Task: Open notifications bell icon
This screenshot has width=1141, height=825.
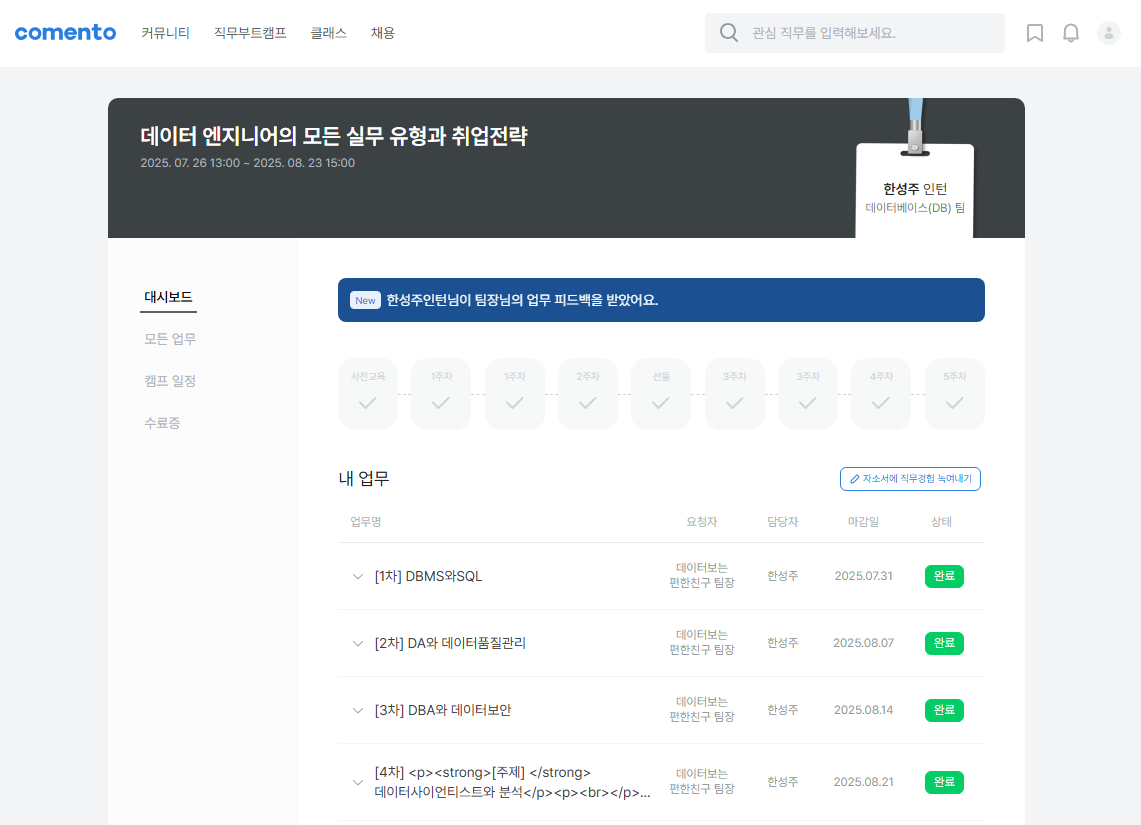Action: [x=1071, y=33]
